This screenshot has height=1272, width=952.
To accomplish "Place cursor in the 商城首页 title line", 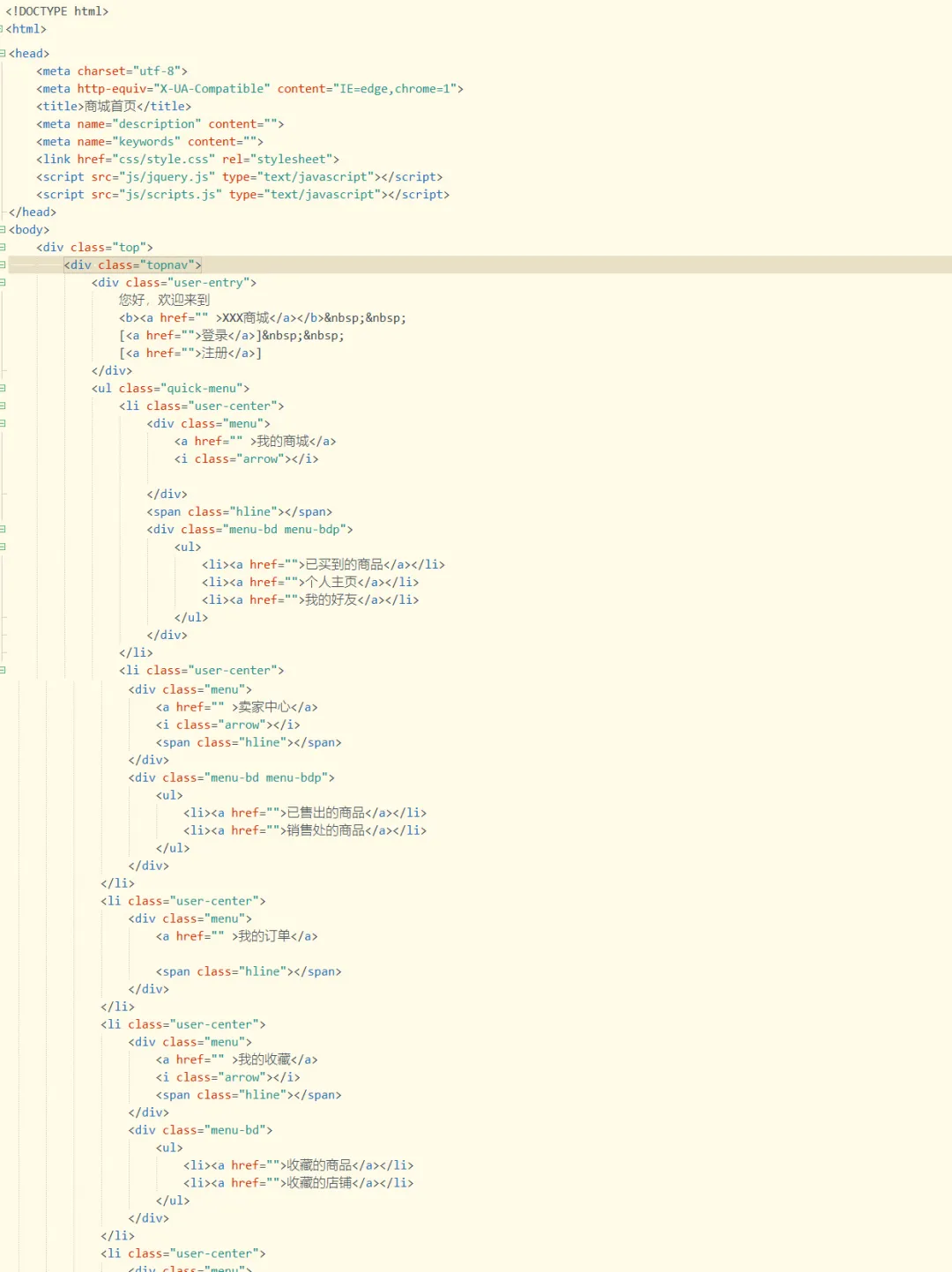I will [x=114, y=107].
